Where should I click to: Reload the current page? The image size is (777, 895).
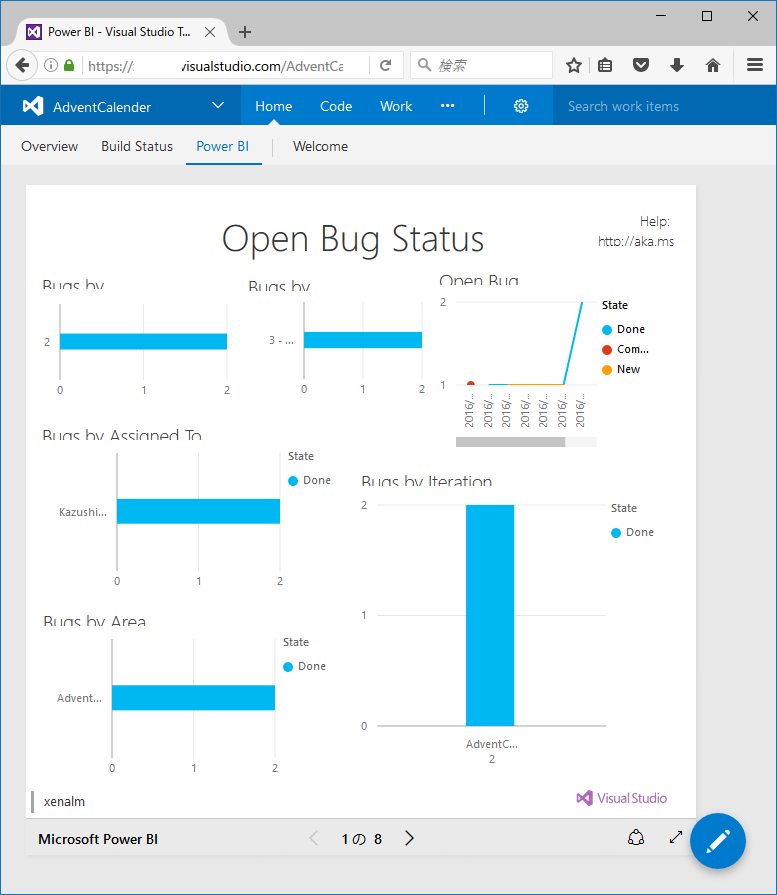tap(385, 65)
